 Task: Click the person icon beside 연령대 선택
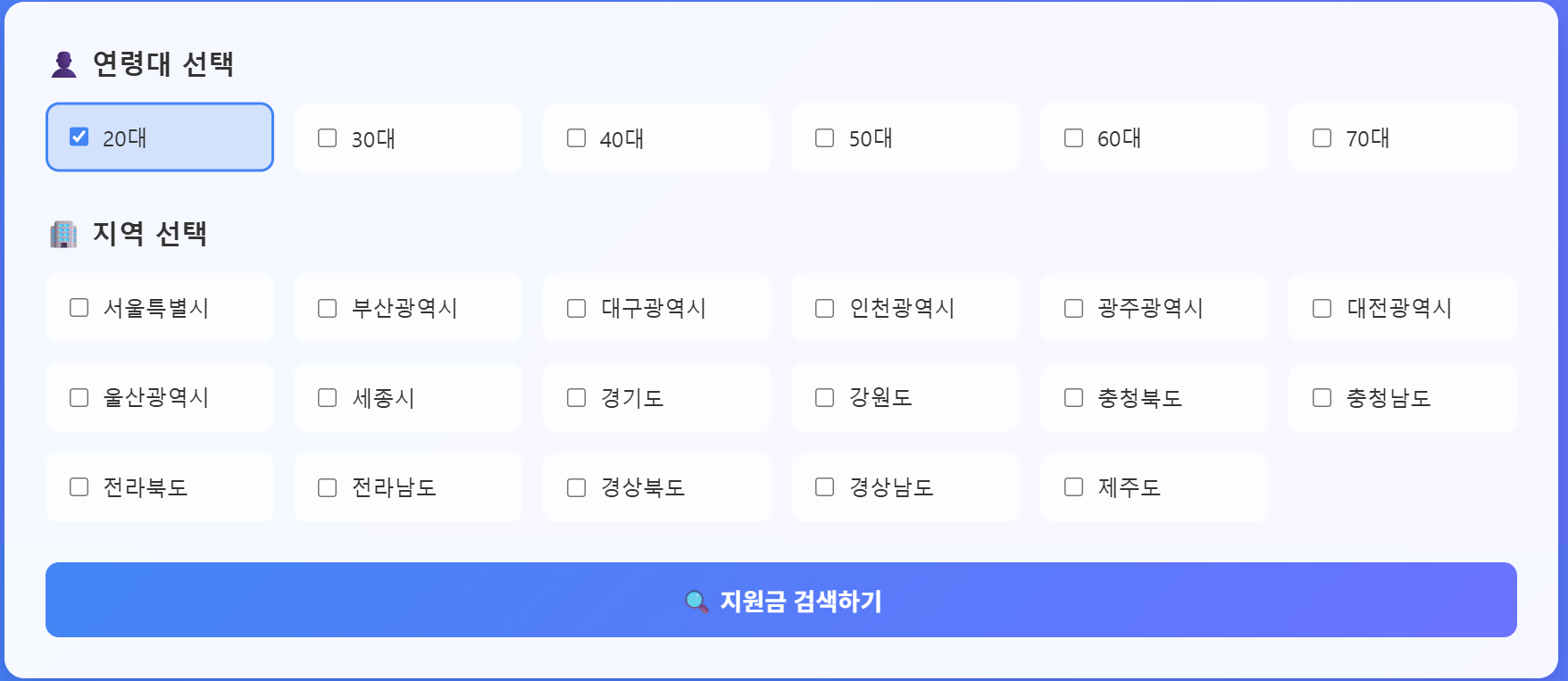(x=62, y=62)
